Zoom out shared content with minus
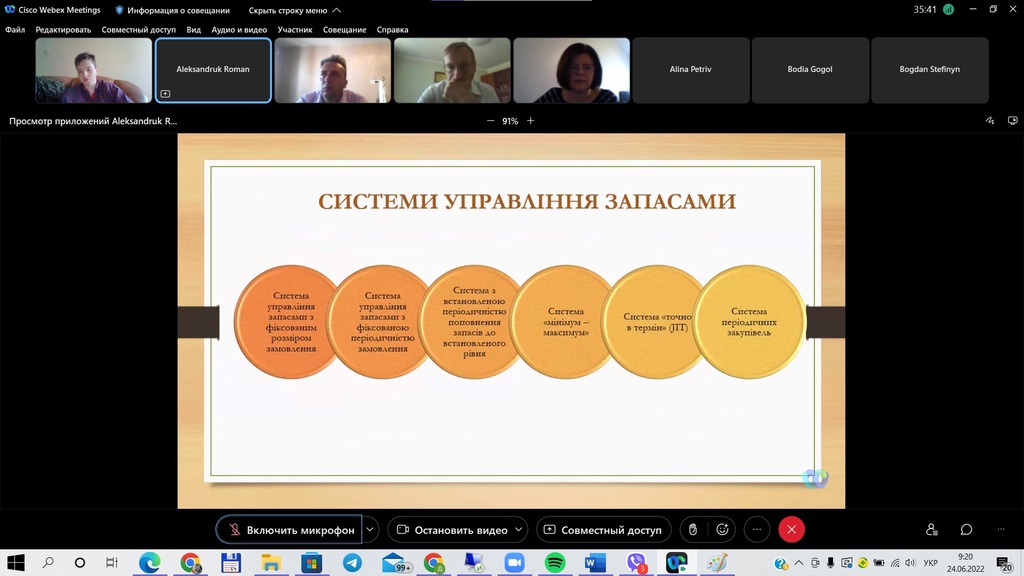The width and height of the screenshot is (1024, 576). (490, 121)
